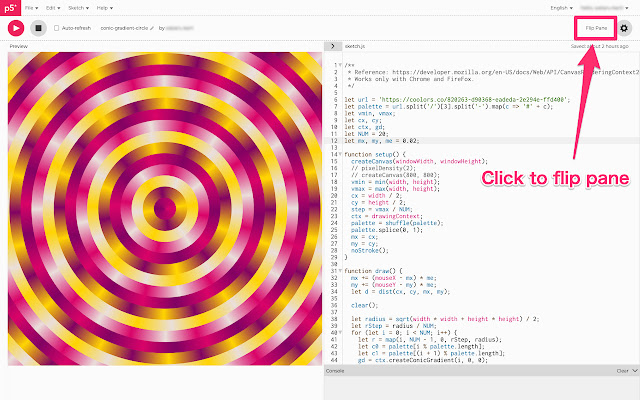The width and height of the screenshot is (640, 400).
Task: Click the Preview panel label
Action: [19, 46]
